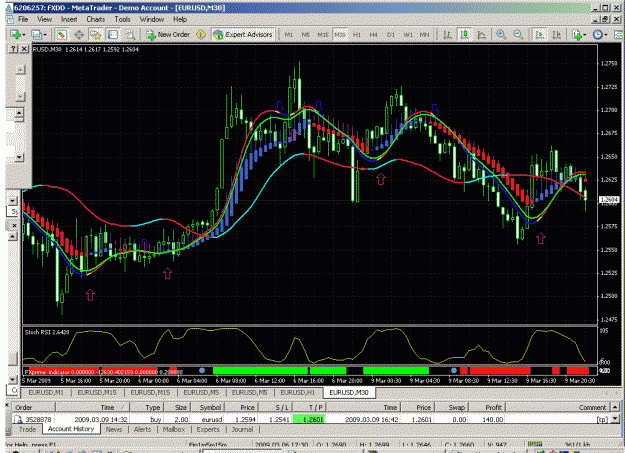Open the Alerts terminal tab
This screenshot has width=625, height=453.
coord(142,429)
